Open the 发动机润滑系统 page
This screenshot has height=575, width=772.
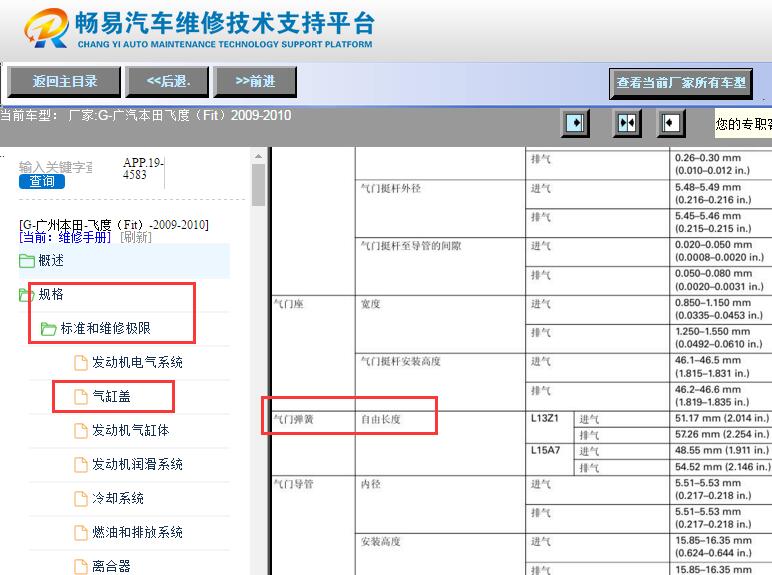pyautogui.click(x=137, y=465)
